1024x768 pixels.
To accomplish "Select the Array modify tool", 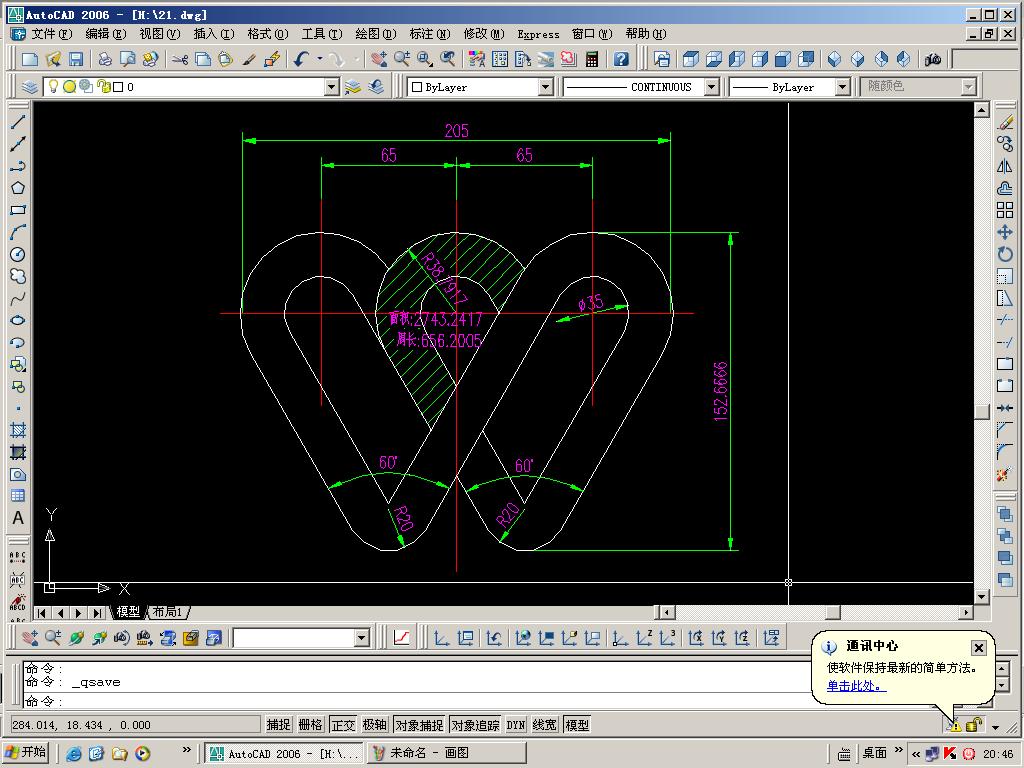I will [1005, 210].
